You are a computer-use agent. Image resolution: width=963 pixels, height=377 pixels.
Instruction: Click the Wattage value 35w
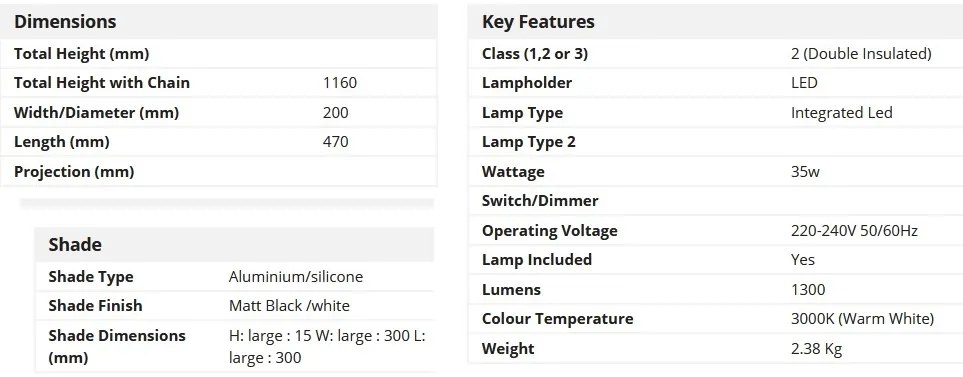pyautogui.click(x=805, y=172)
